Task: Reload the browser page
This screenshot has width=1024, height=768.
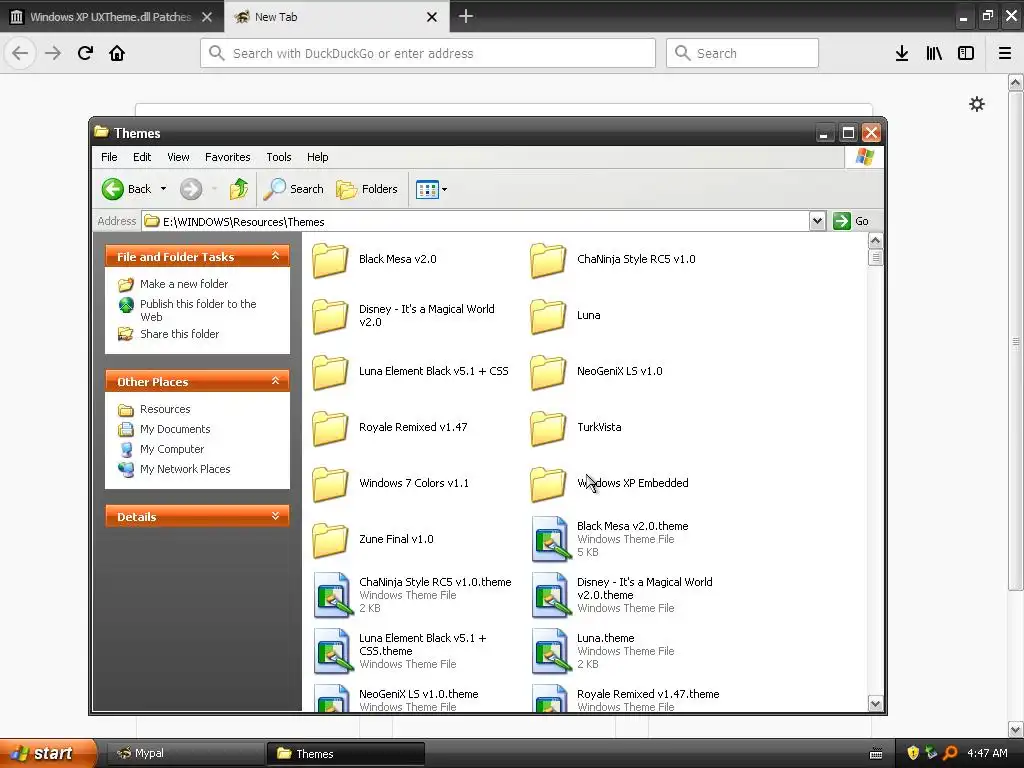Action: pos(85,53)
